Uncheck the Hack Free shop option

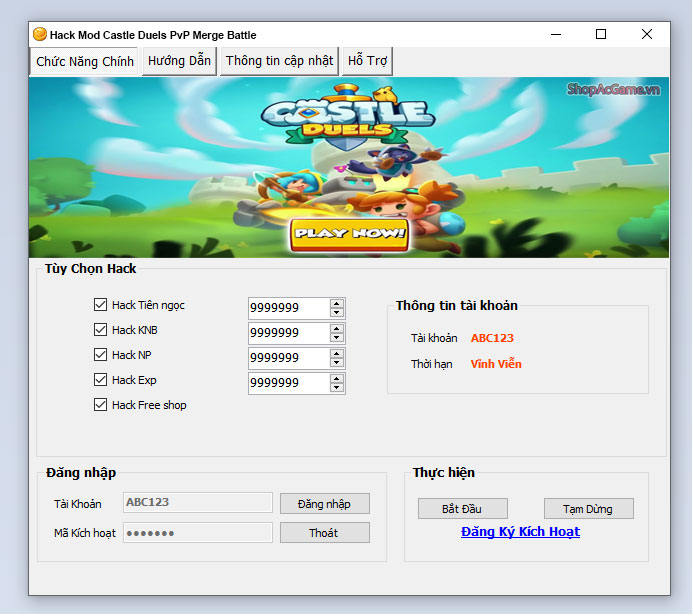click(100, 405)
